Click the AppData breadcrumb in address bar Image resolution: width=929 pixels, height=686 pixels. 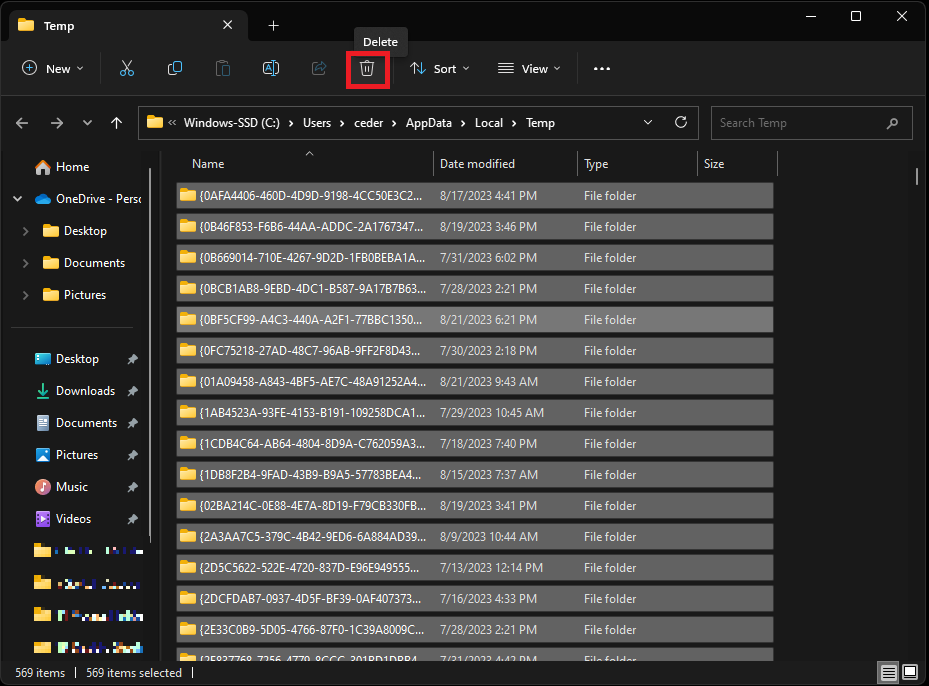428,123
